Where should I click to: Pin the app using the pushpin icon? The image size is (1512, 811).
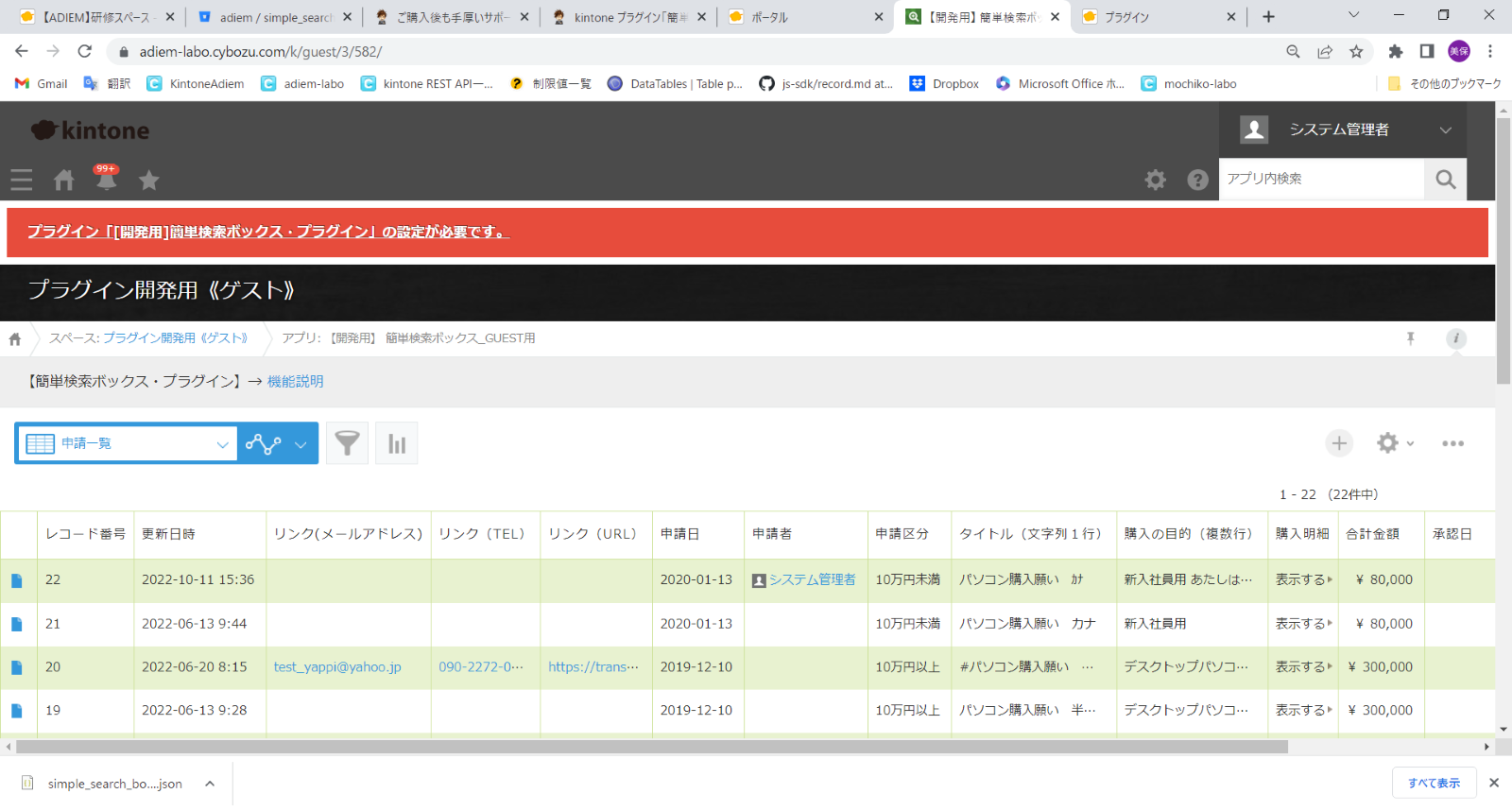[x=1411, y=338]
